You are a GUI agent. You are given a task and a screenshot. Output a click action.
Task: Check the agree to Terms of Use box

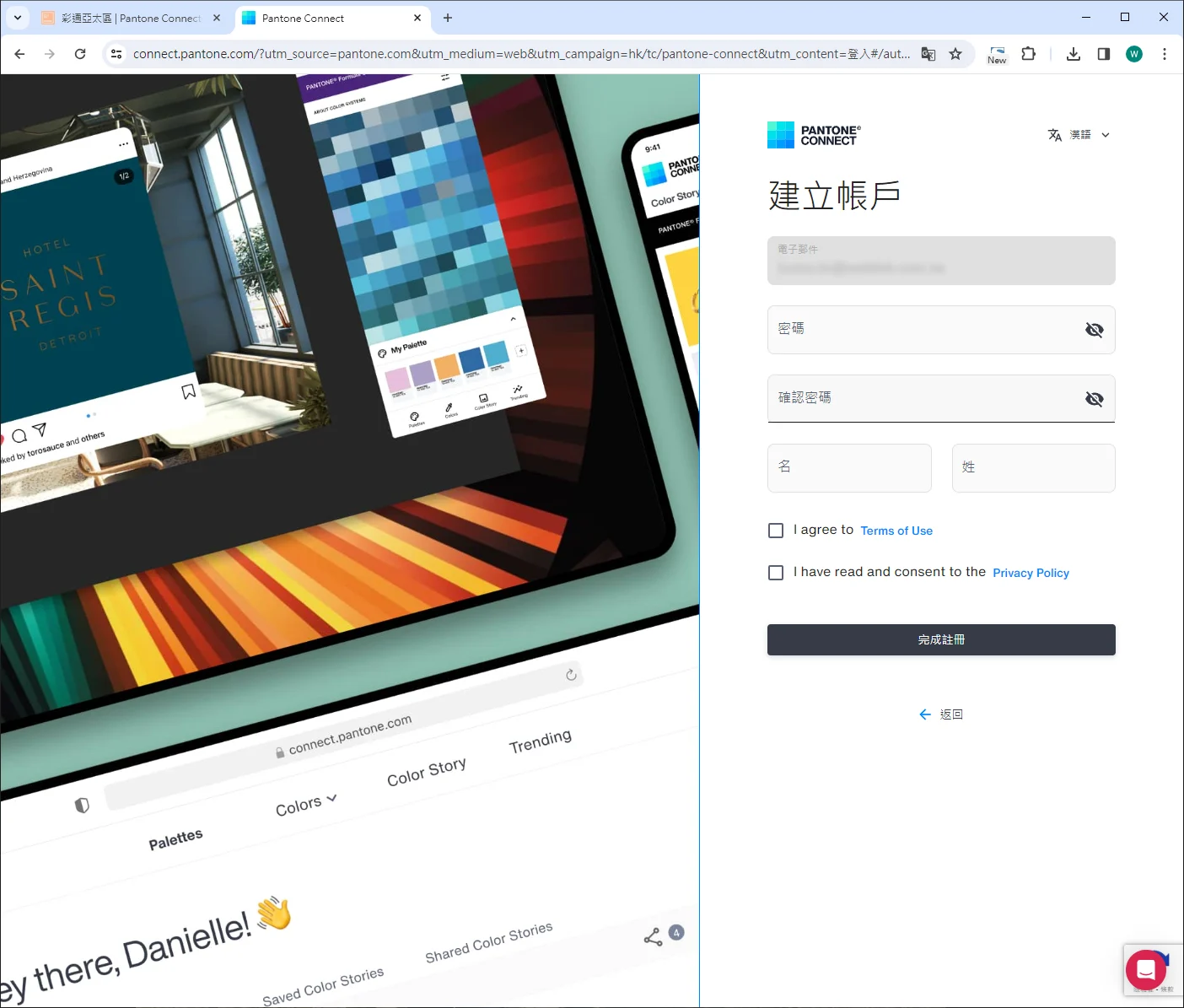coord(776,531)
